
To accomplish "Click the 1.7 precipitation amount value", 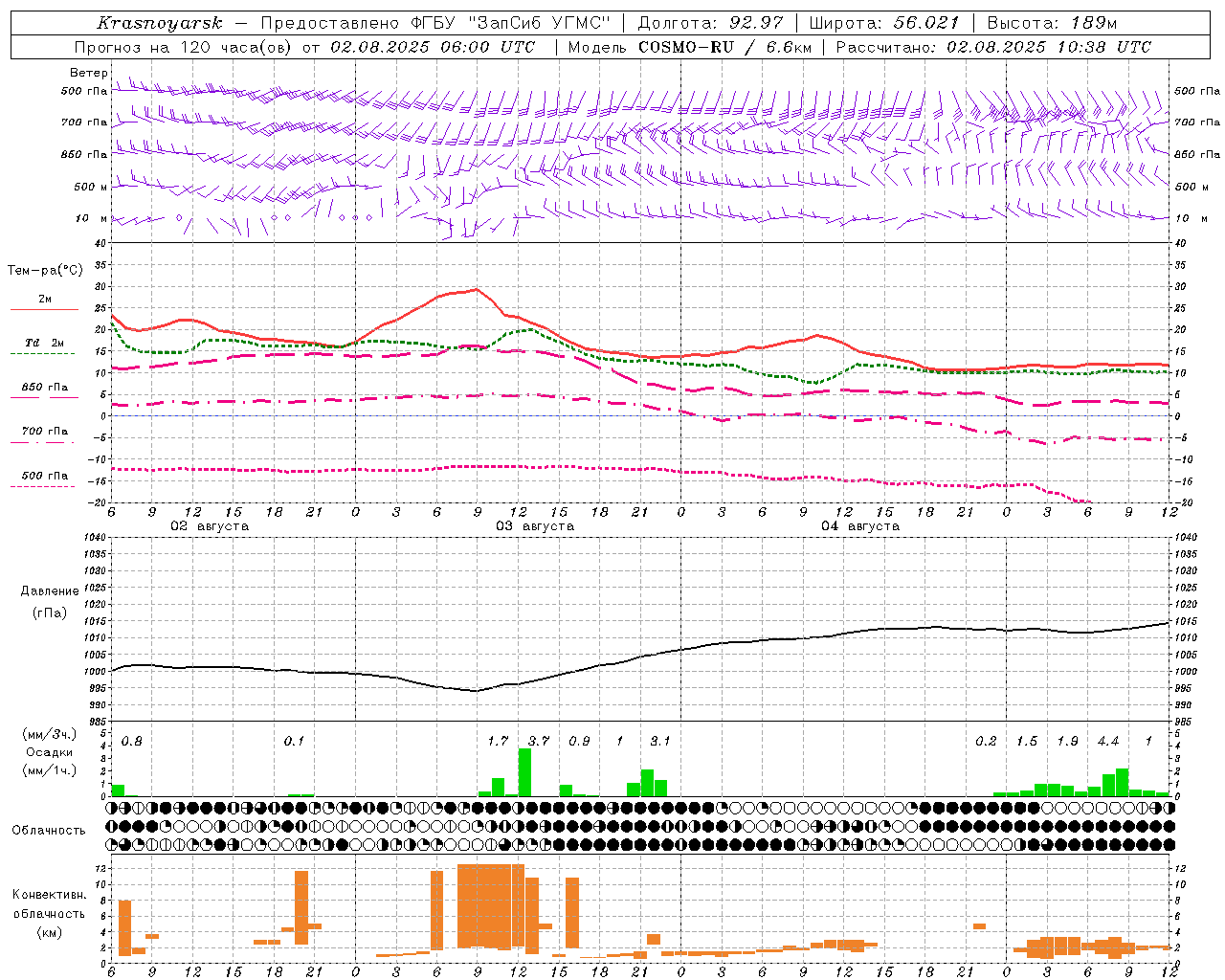I will [x=498, y=741].
